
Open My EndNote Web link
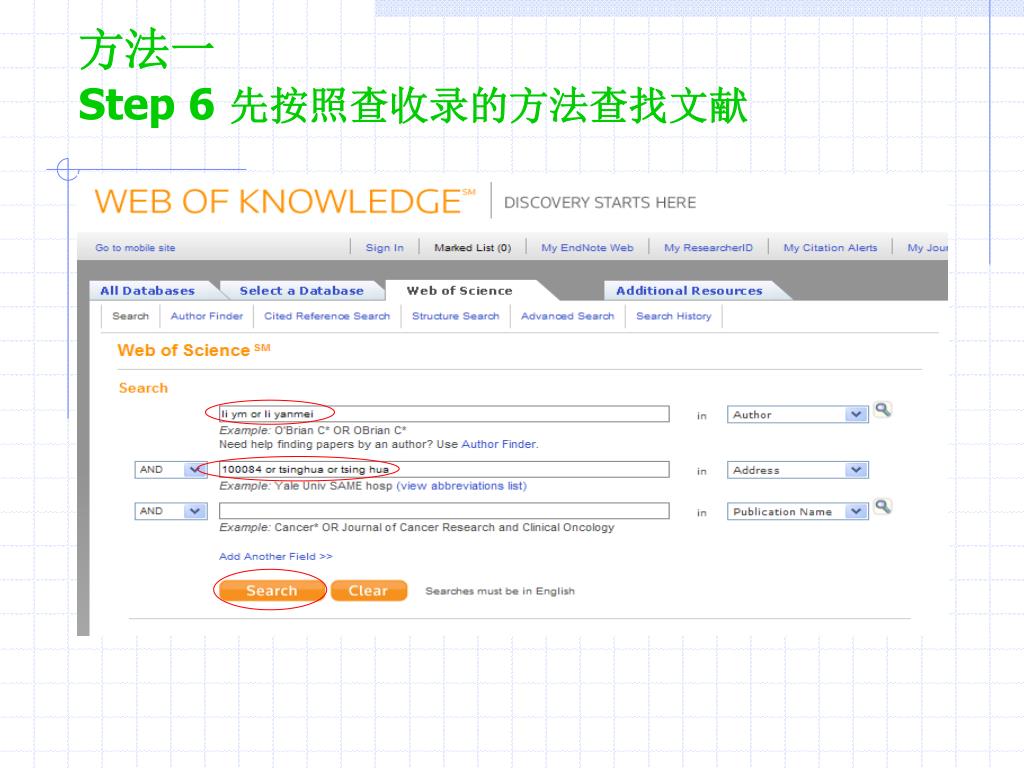click(x=587, y=248)
